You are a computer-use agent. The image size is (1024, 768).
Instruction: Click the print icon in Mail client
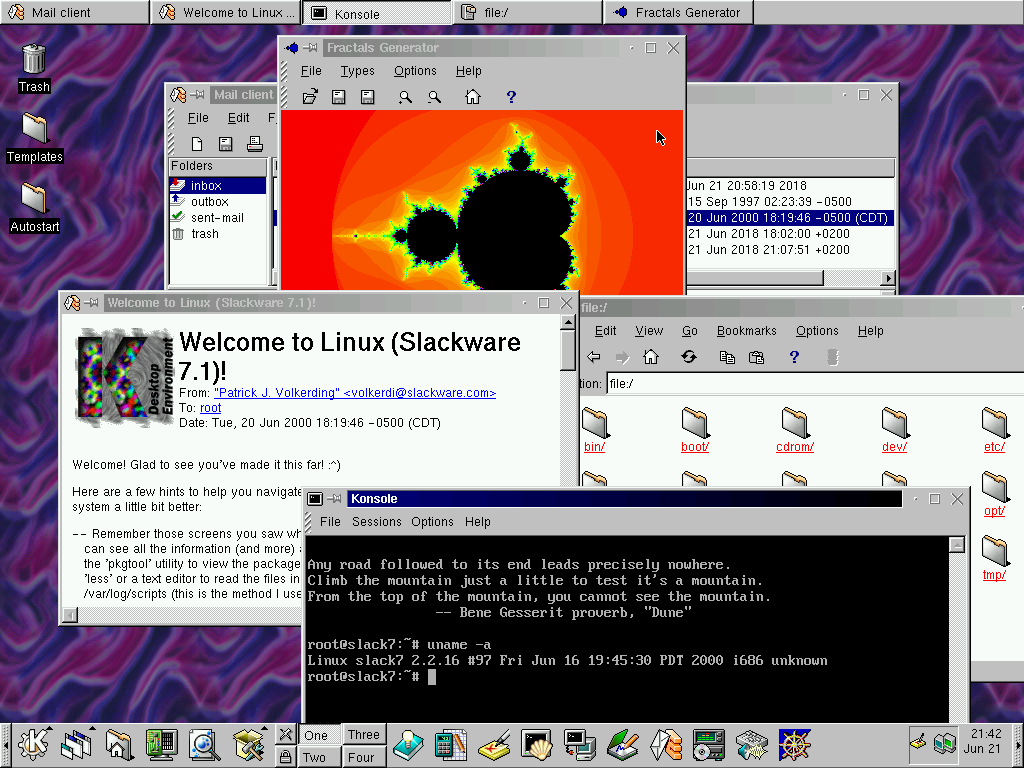(x=255, y=144)
